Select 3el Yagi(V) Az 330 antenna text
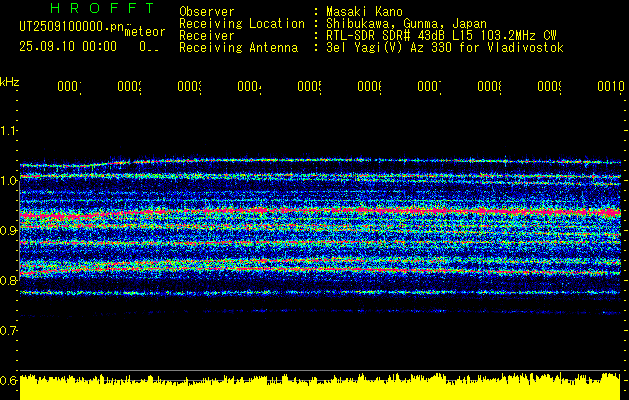 (x=445, y=48)
